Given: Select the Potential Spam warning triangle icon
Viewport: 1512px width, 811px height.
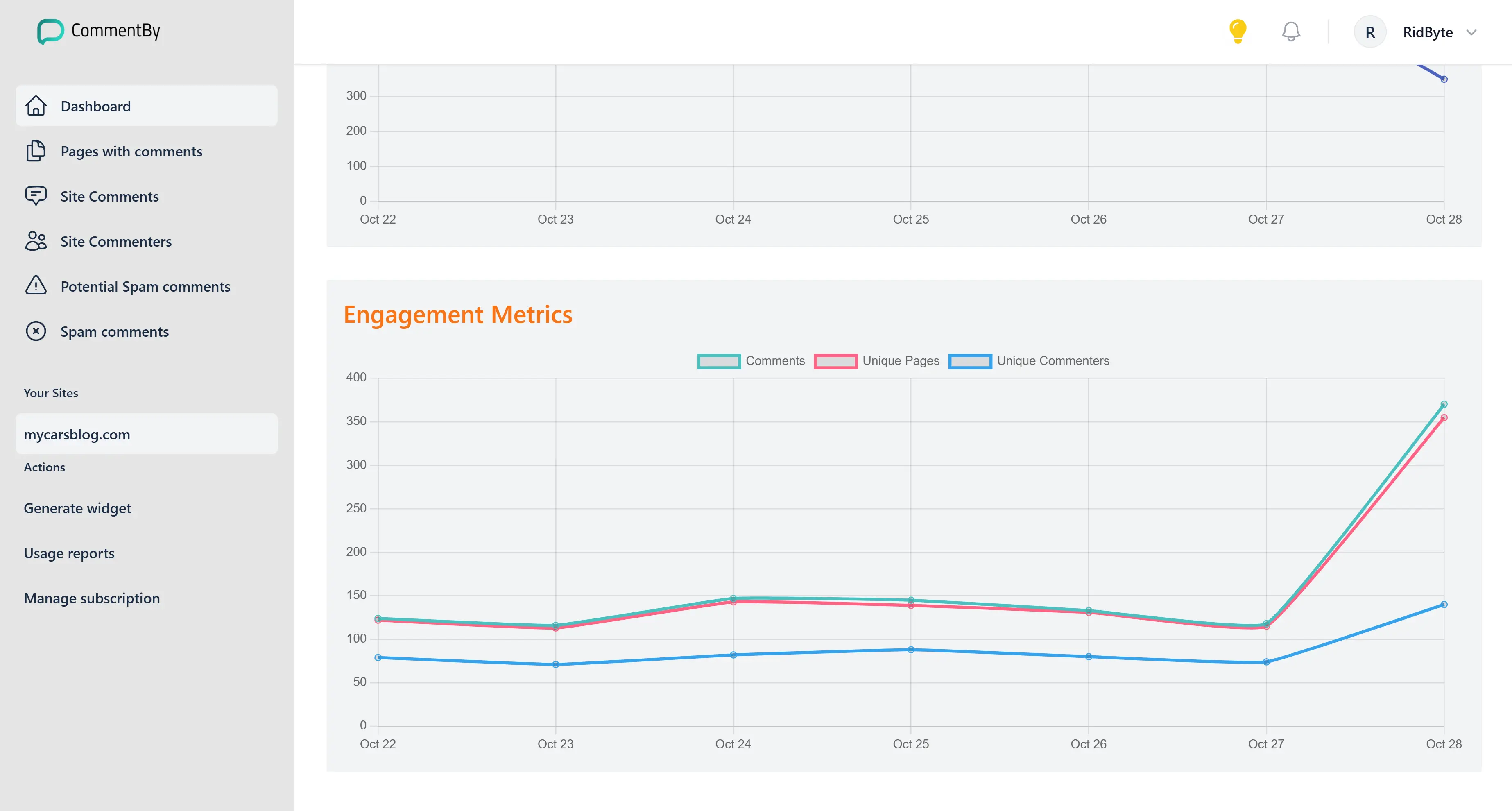Looking at the screenshot, I should 36,286.
